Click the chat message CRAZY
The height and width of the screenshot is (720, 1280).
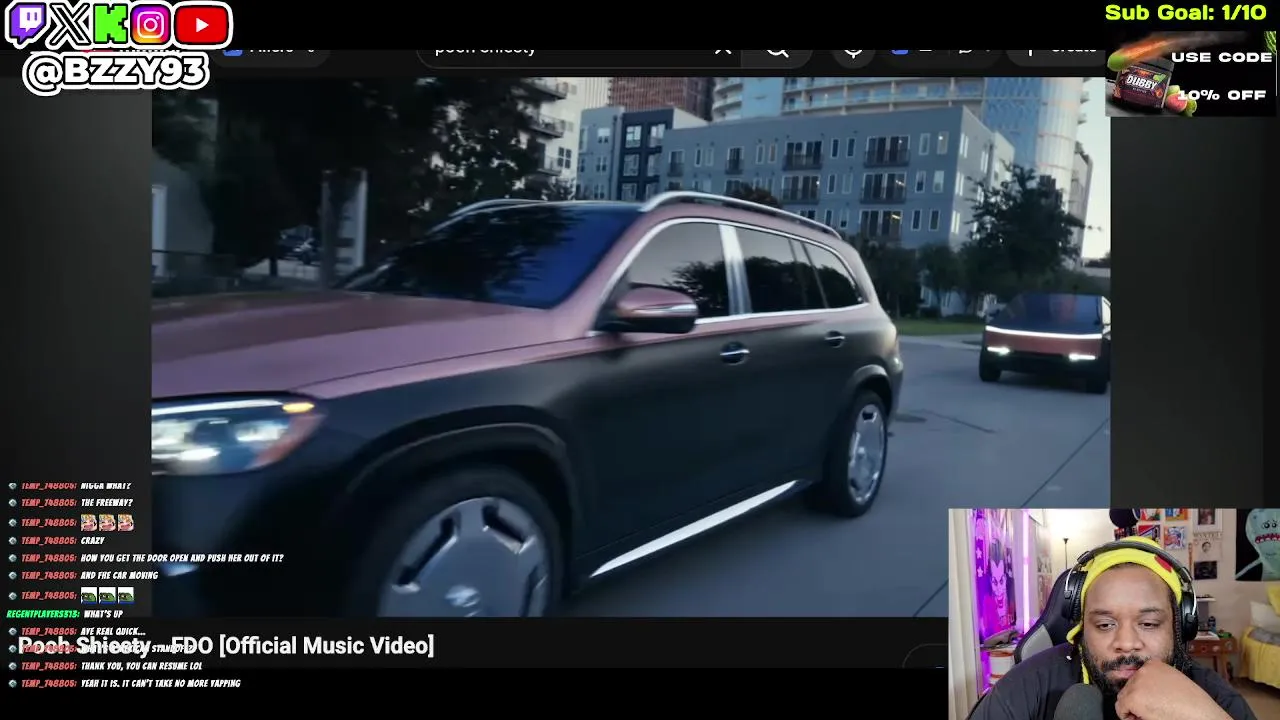(x=92, y=540)
